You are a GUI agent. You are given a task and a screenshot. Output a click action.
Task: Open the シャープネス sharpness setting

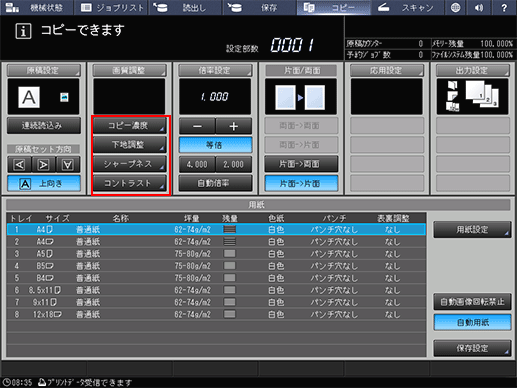pos(129,164)
